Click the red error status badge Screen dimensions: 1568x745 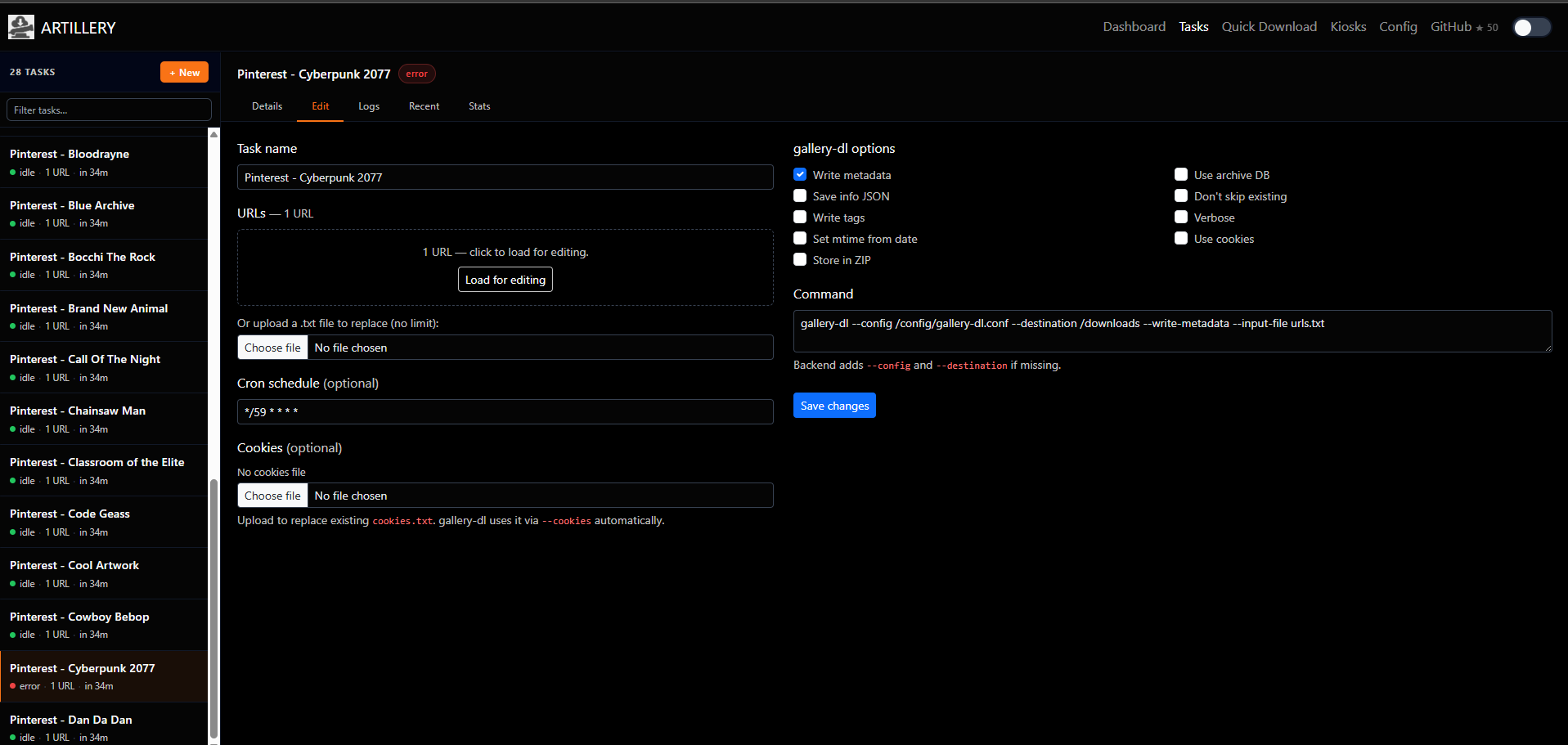(x=416, y=74)
